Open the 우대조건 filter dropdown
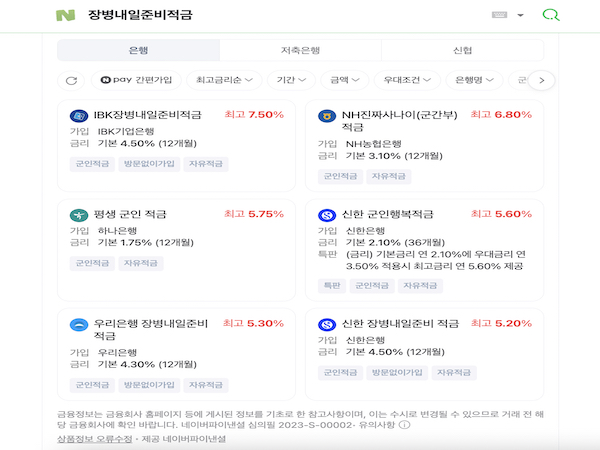 tap(407, 80)
